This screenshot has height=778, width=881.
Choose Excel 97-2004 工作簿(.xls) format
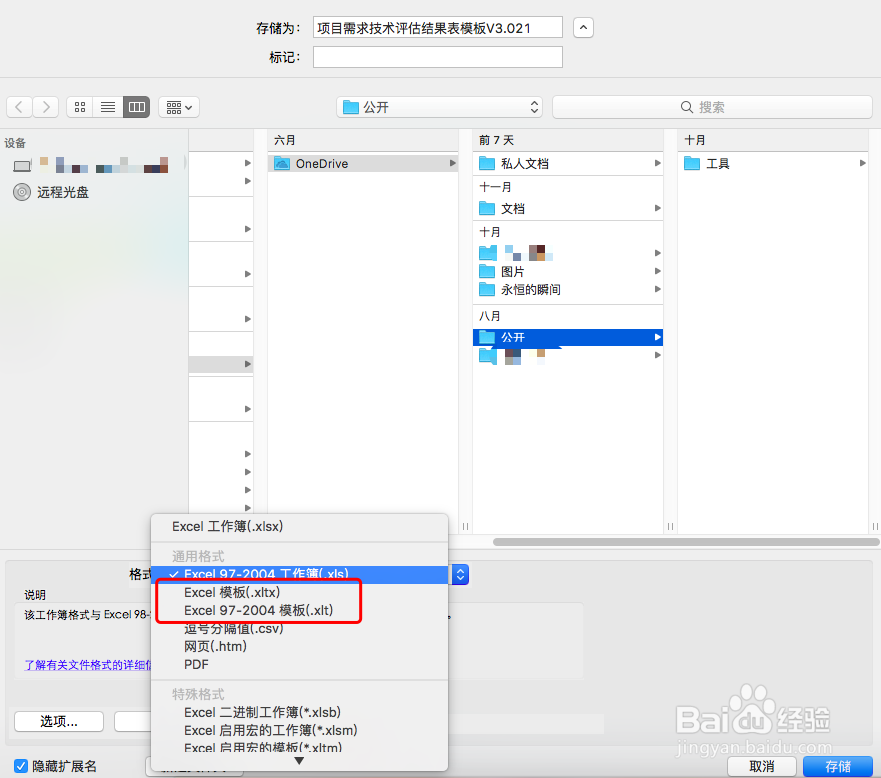click(x=299, y=574)
